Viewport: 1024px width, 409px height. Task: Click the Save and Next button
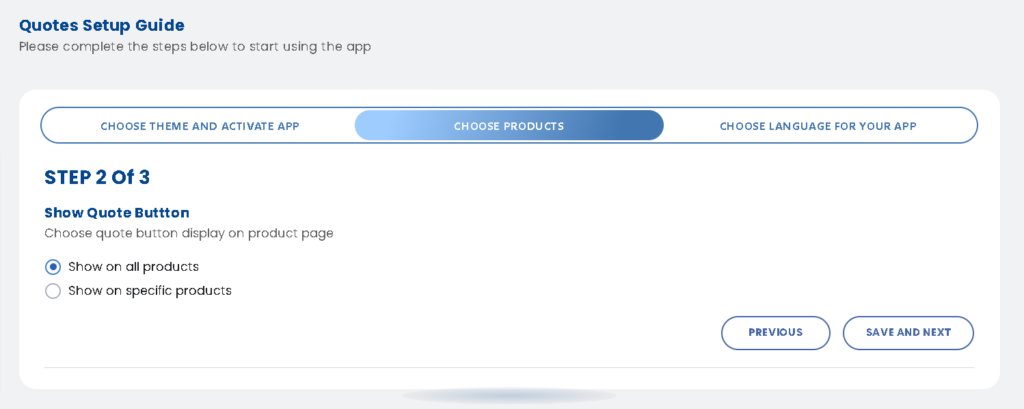(908, 333)
